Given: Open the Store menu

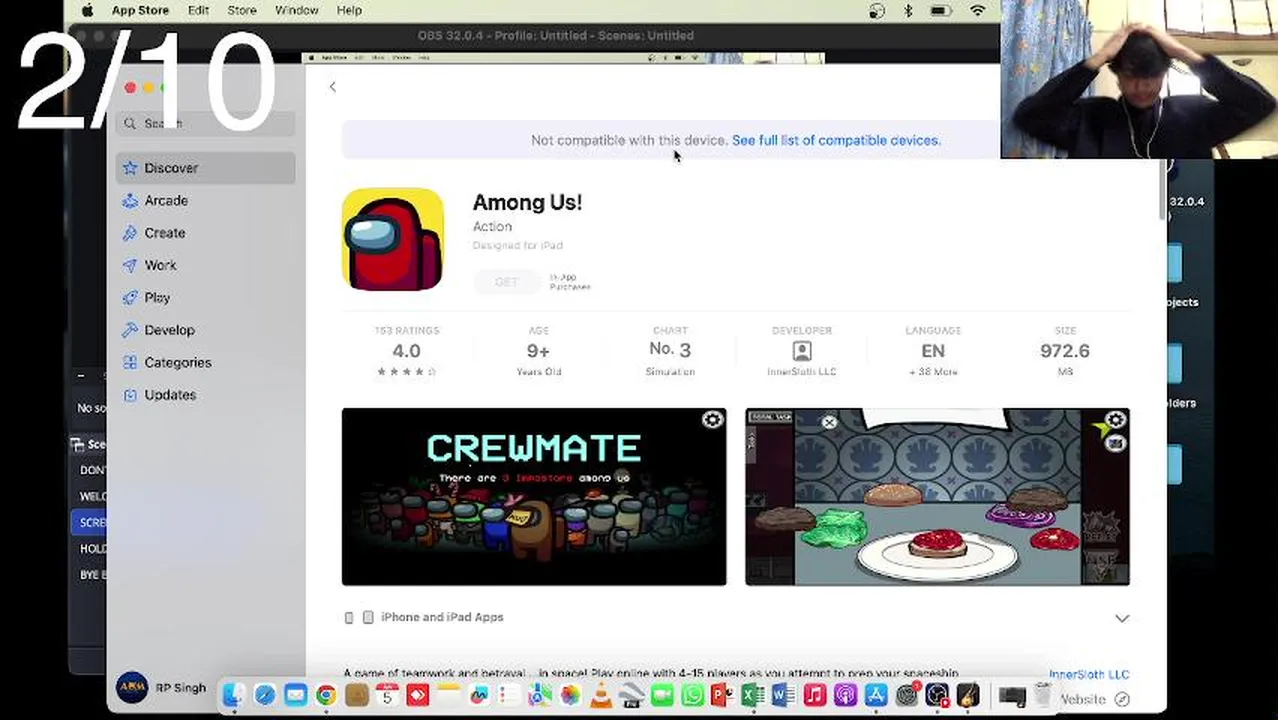Looking at the screenshot, I should click(242, 10).
